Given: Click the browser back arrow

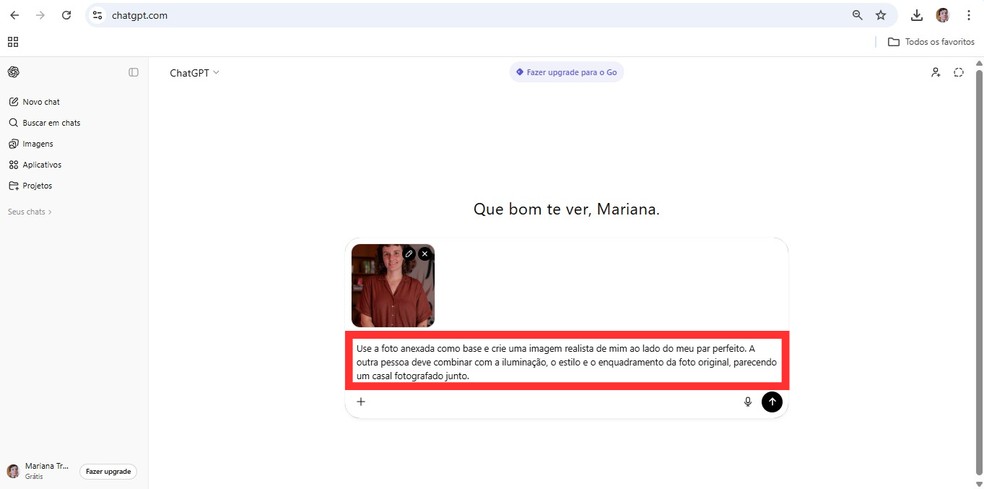Looking at the screenshot, I should 14,16.
